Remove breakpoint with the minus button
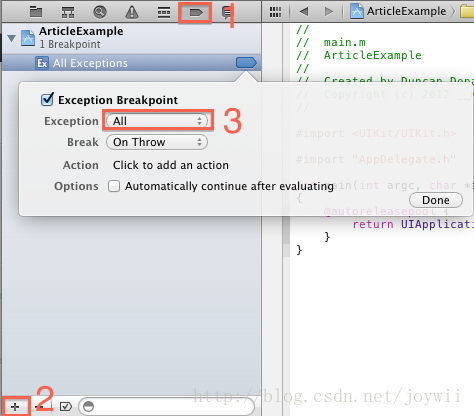The height and width of the screenshot is (416, 474). click(x=39, y=407)
